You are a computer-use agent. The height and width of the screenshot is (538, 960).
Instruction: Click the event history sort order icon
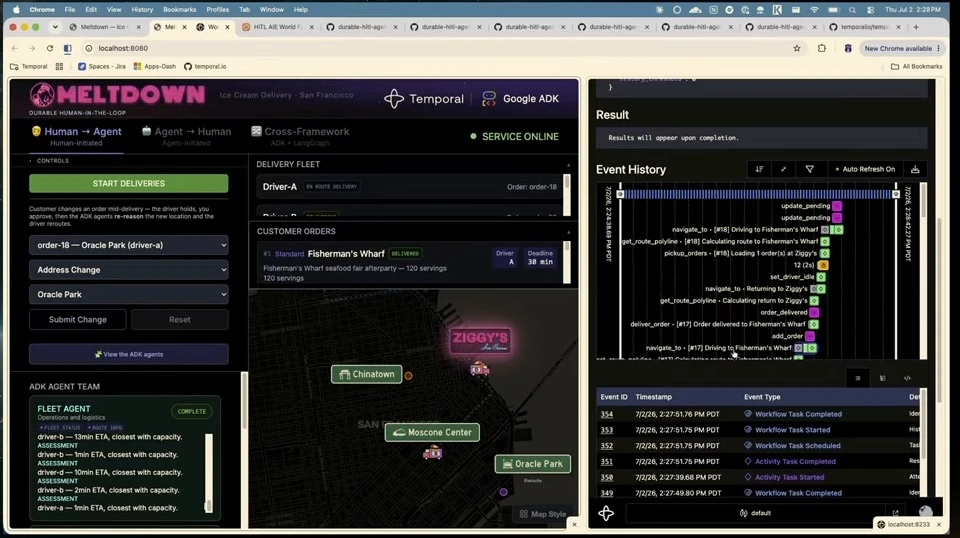pos(759,170)
